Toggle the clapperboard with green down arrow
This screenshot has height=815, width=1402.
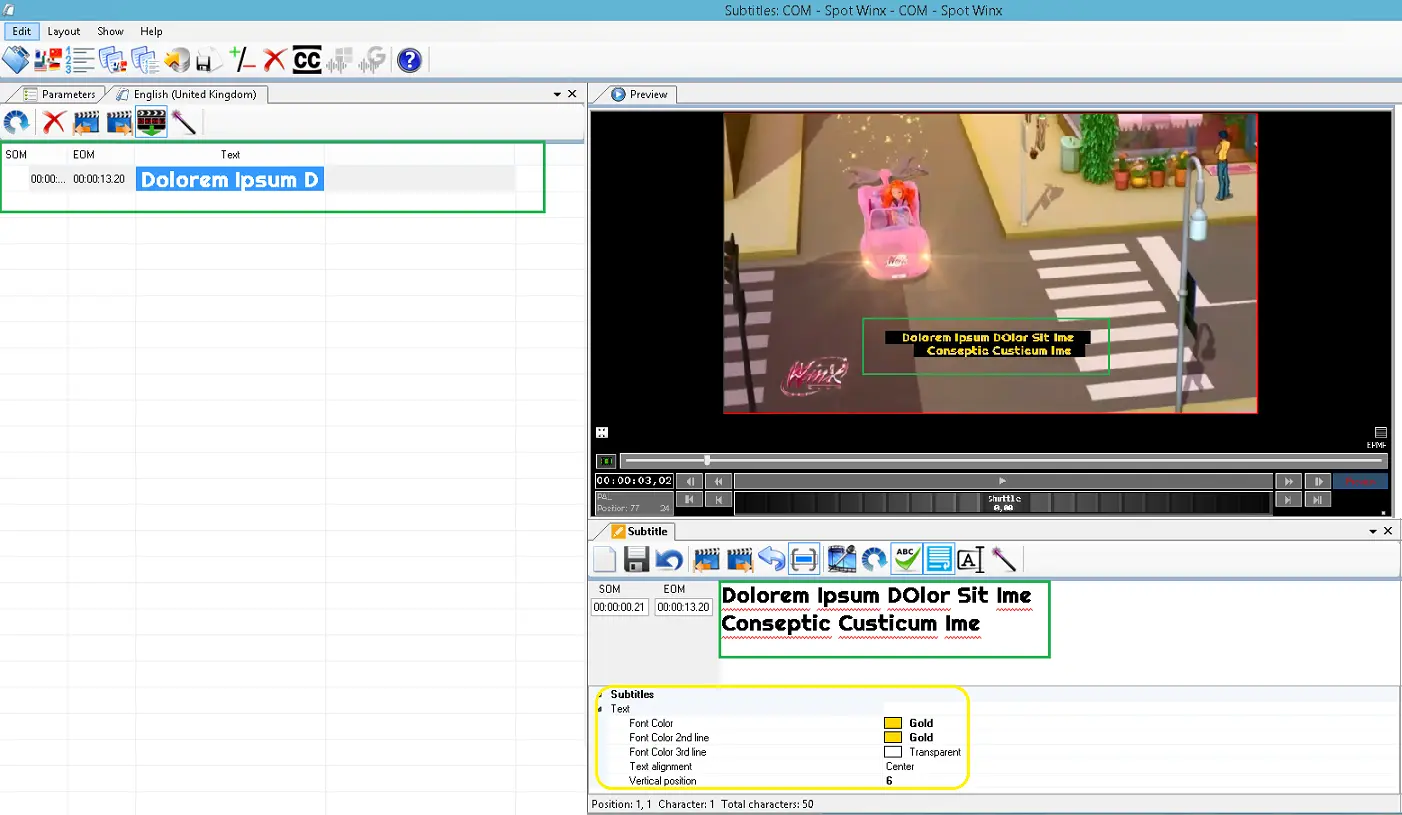click(152, 123)
